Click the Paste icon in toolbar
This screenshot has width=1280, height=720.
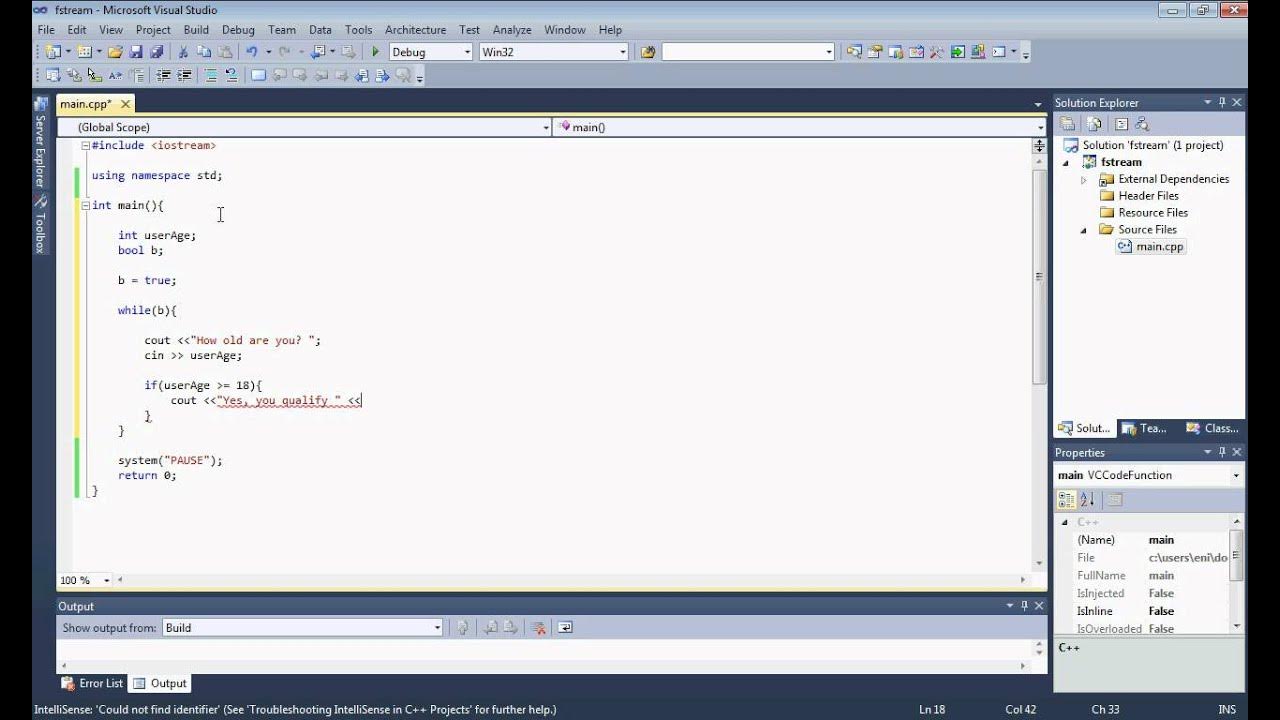225,52
